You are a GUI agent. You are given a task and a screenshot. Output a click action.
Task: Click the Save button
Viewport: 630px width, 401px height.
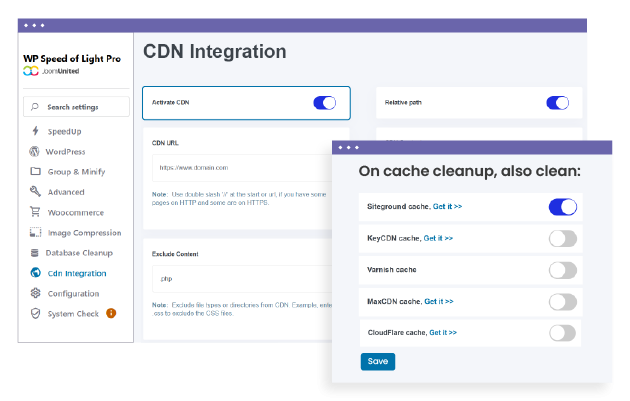pyautogui.click(x=378, y=361)
